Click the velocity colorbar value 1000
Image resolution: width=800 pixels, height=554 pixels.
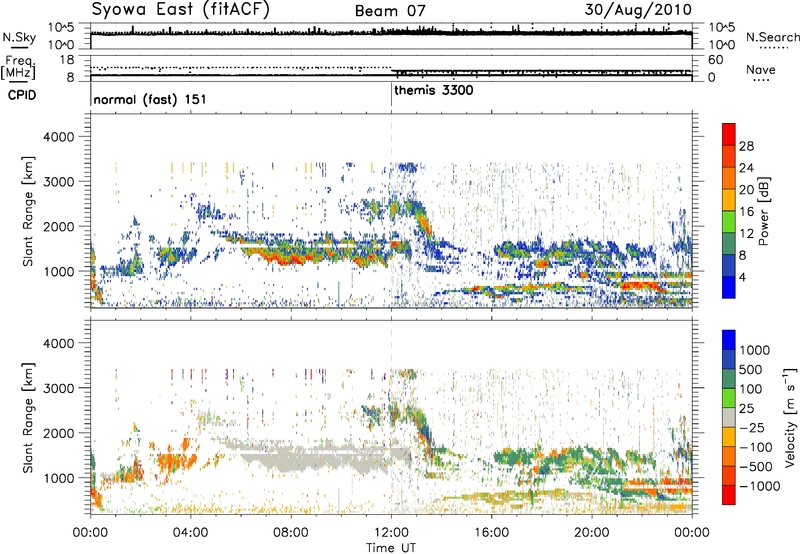coord(755,350)
